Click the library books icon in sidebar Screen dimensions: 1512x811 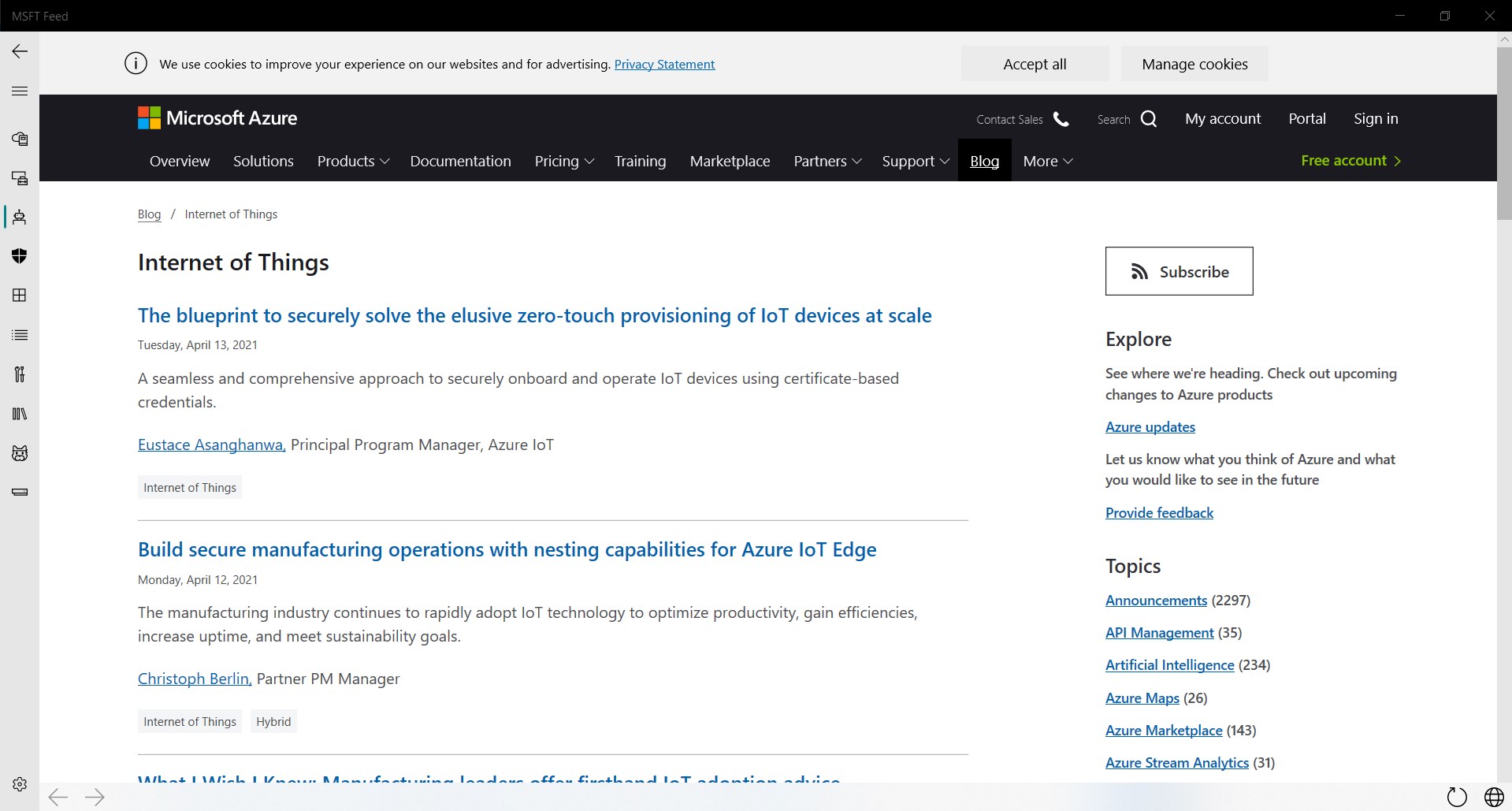pyautogui.click(x=20, y=414)
